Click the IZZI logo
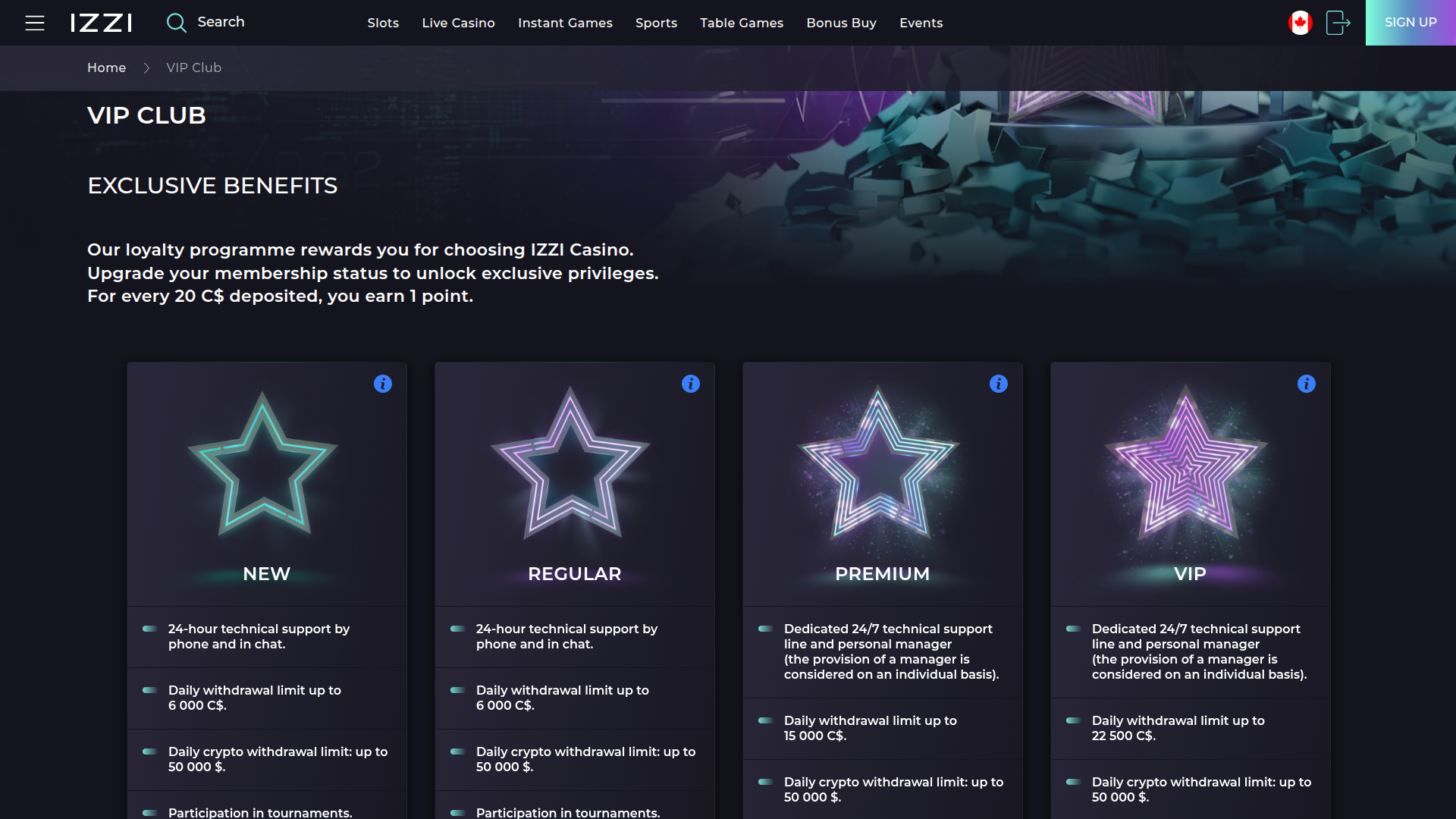The image size is (1456, 819). pos(102,23)
